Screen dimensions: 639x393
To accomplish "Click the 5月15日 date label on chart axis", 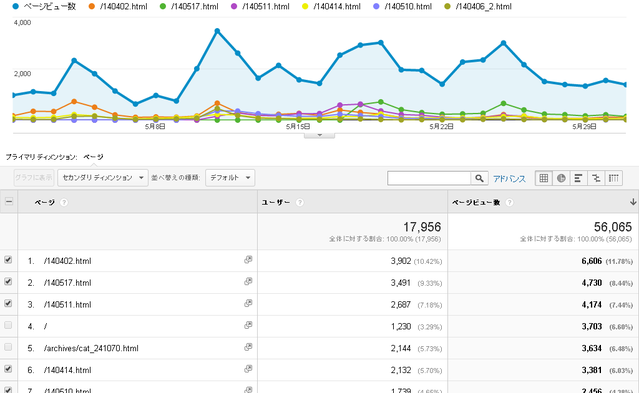I will tap(298, 127).
